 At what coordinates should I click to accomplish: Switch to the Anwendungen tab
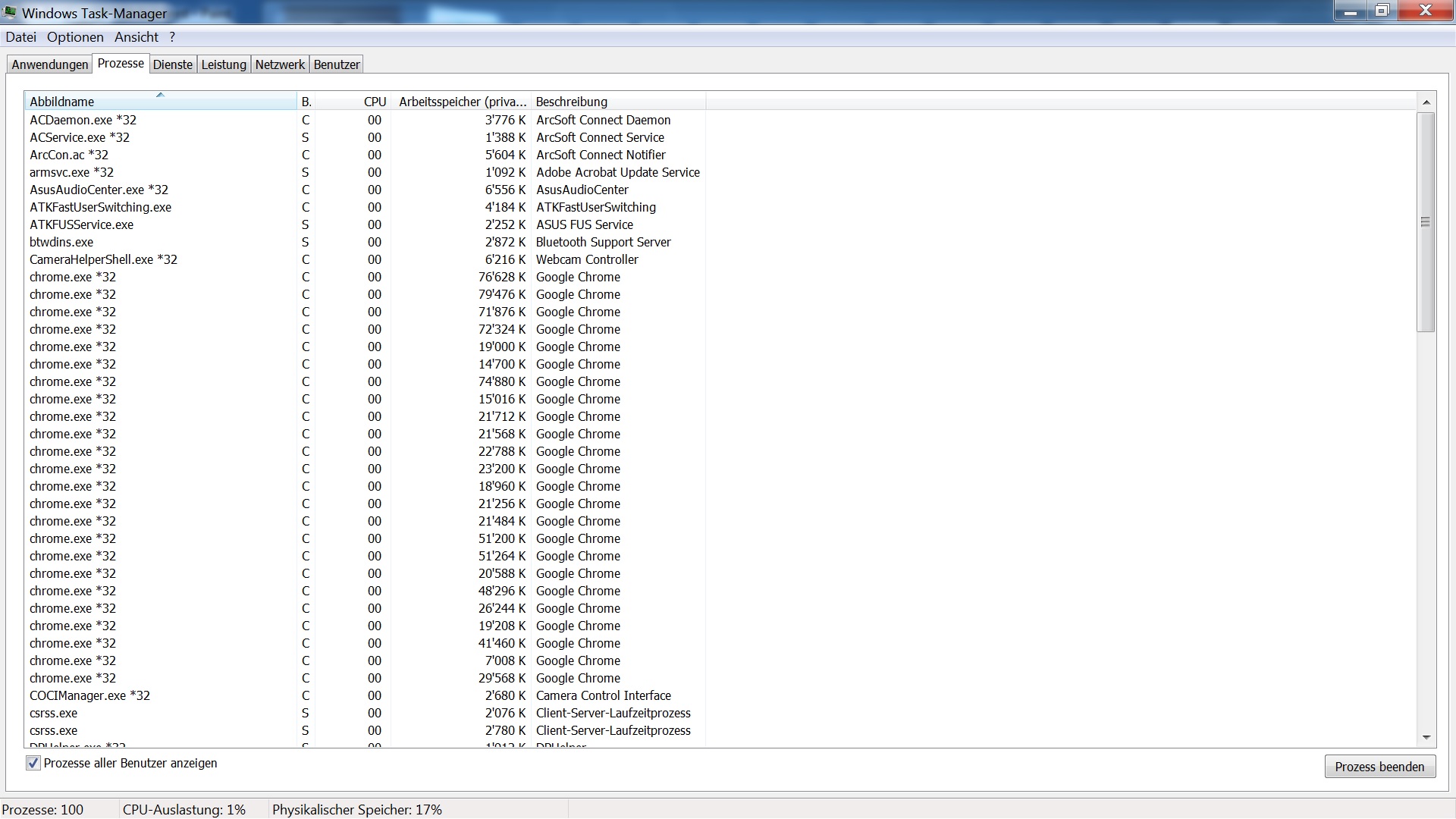(x=50, y=64)
